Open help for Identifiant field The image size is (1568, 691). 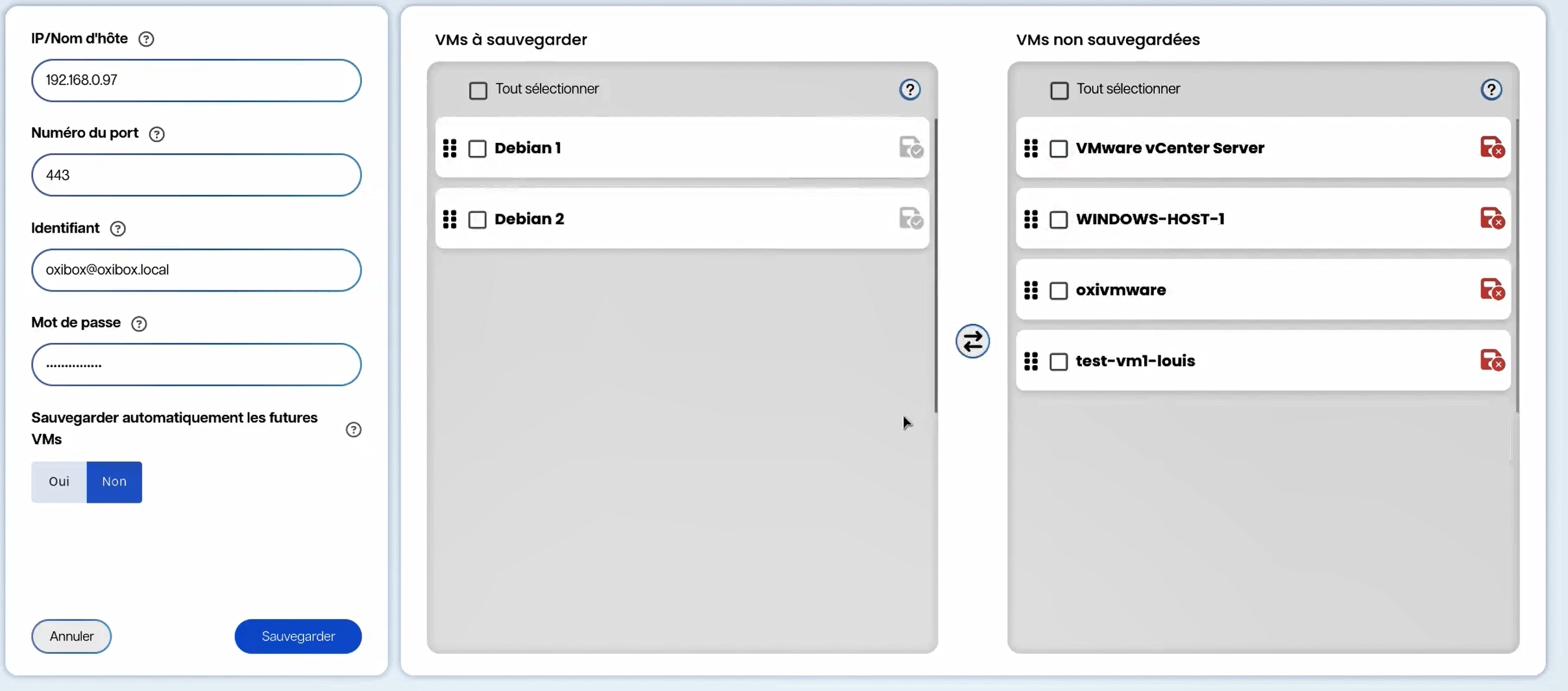click(117, 229)
